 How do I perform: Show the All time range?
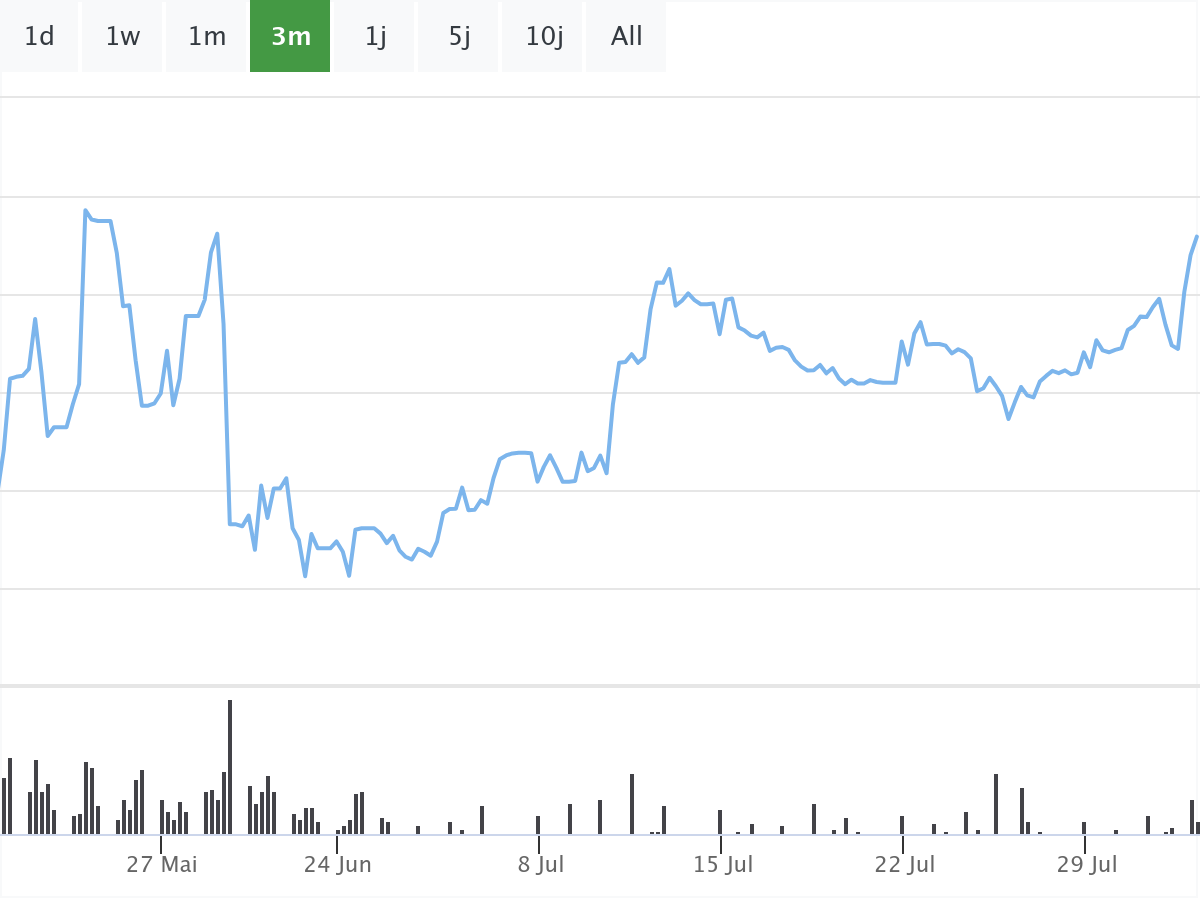tap(627, 37)
